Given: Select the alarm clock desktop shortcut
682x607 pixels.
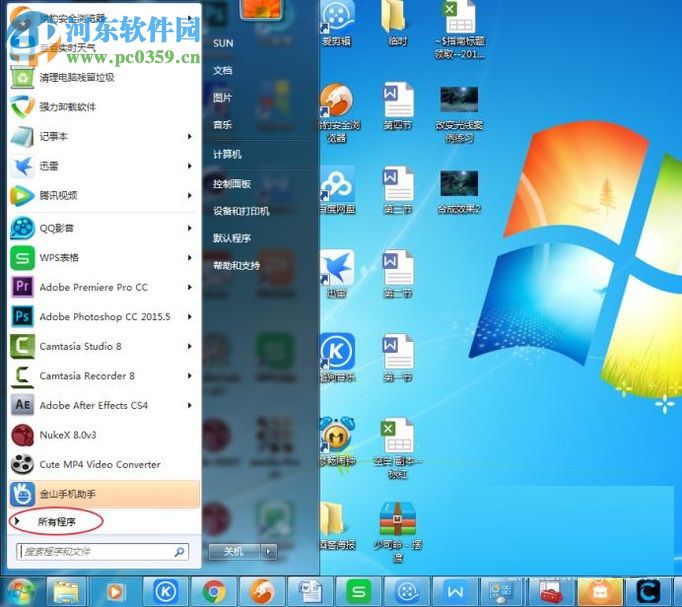Looking at the screenshot, I should click(x=337, y=441).
